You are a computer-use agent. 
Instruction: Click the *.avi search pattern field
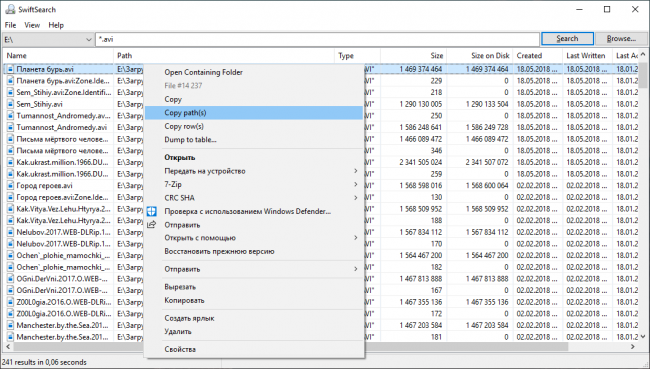tap(318, 39)
